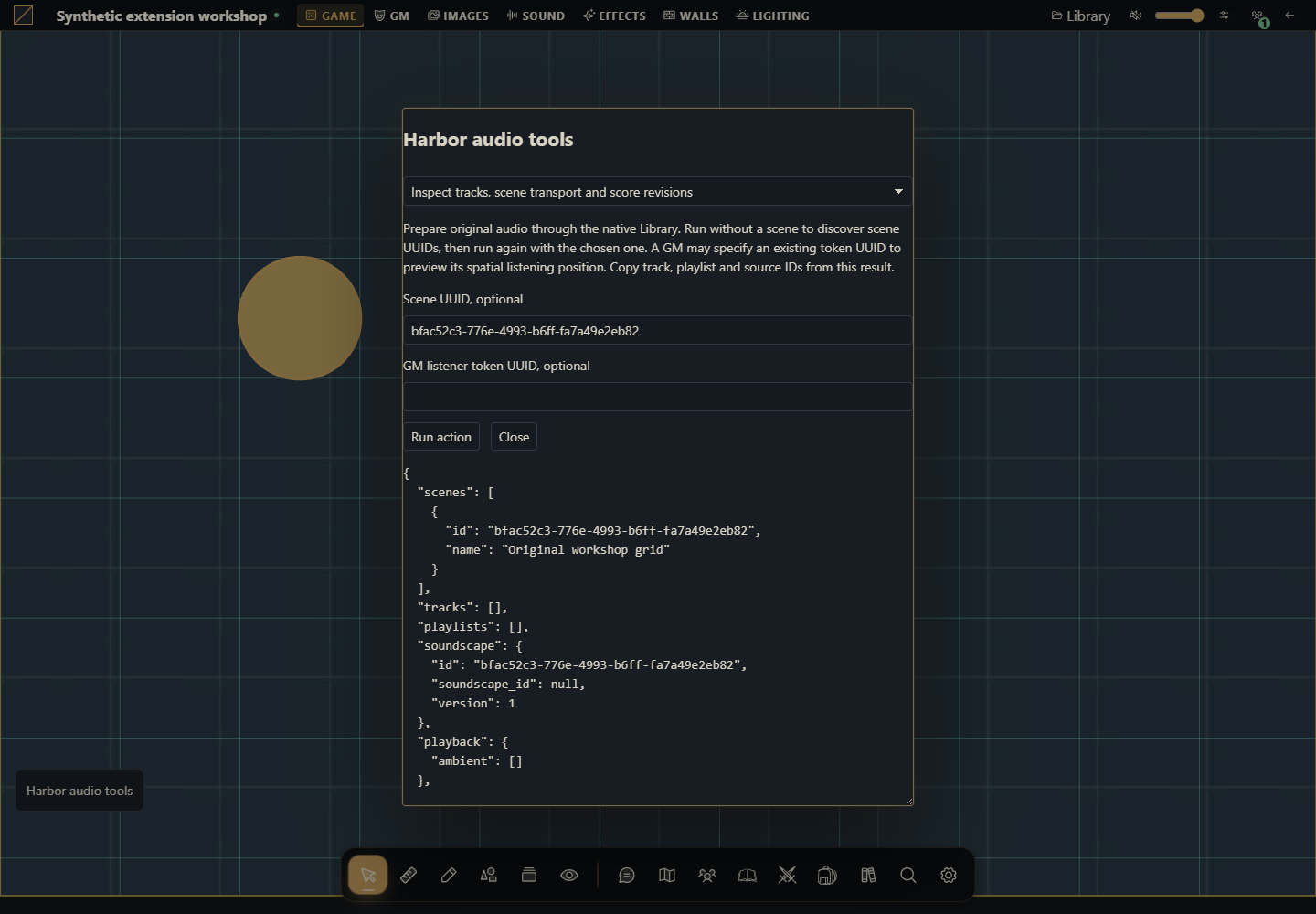Screen dimensions: 1316x914
Task: Click the Run action button
Action: tap(441, 437)
